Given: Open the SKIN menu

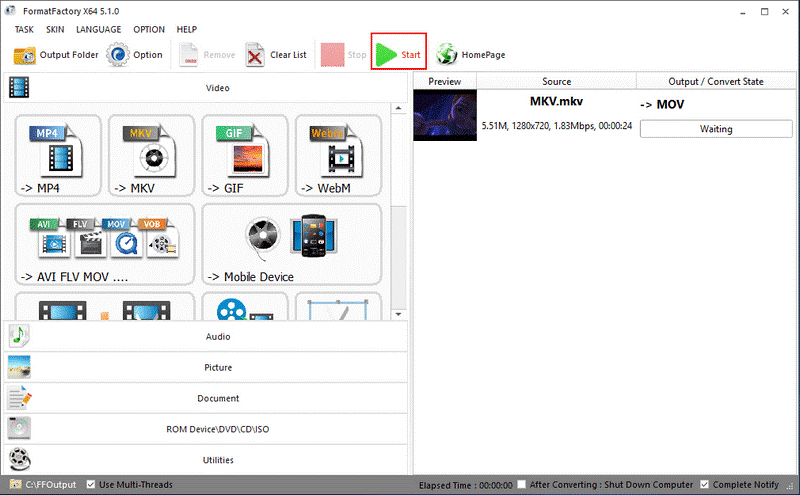Looking at the screenshot, I should (x=55, y=30).
